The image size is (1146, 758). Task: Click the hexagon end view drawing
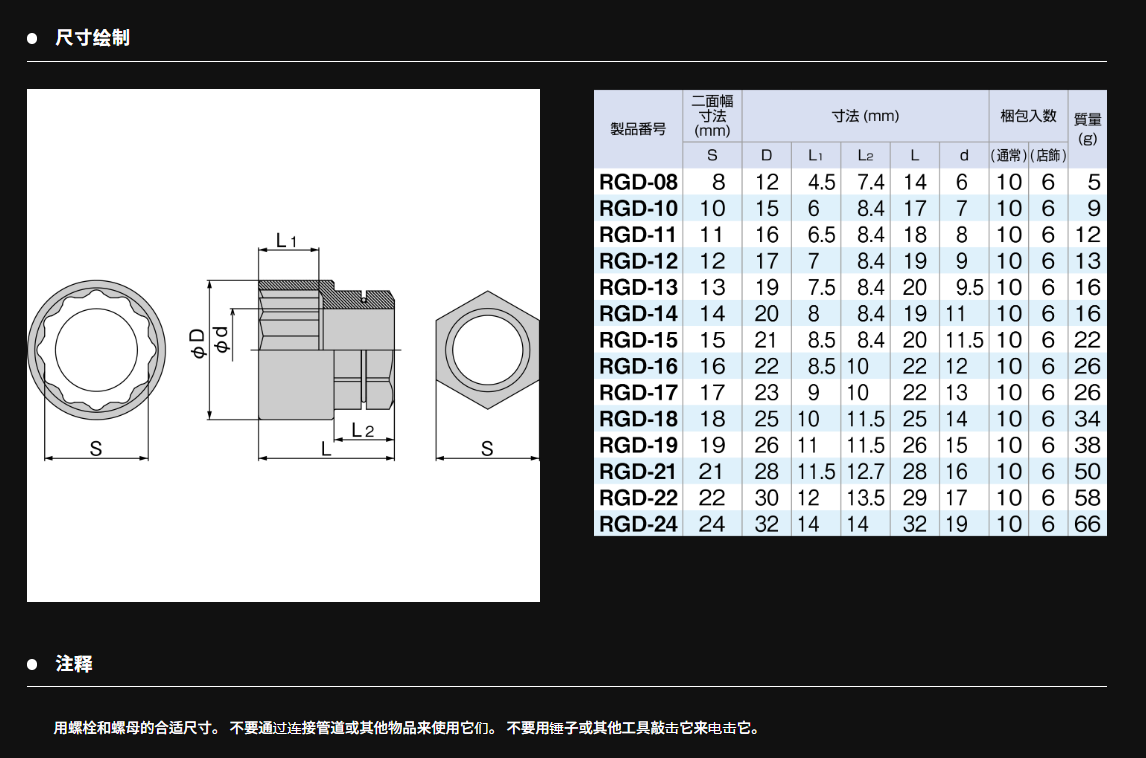[x=486, y=350]
